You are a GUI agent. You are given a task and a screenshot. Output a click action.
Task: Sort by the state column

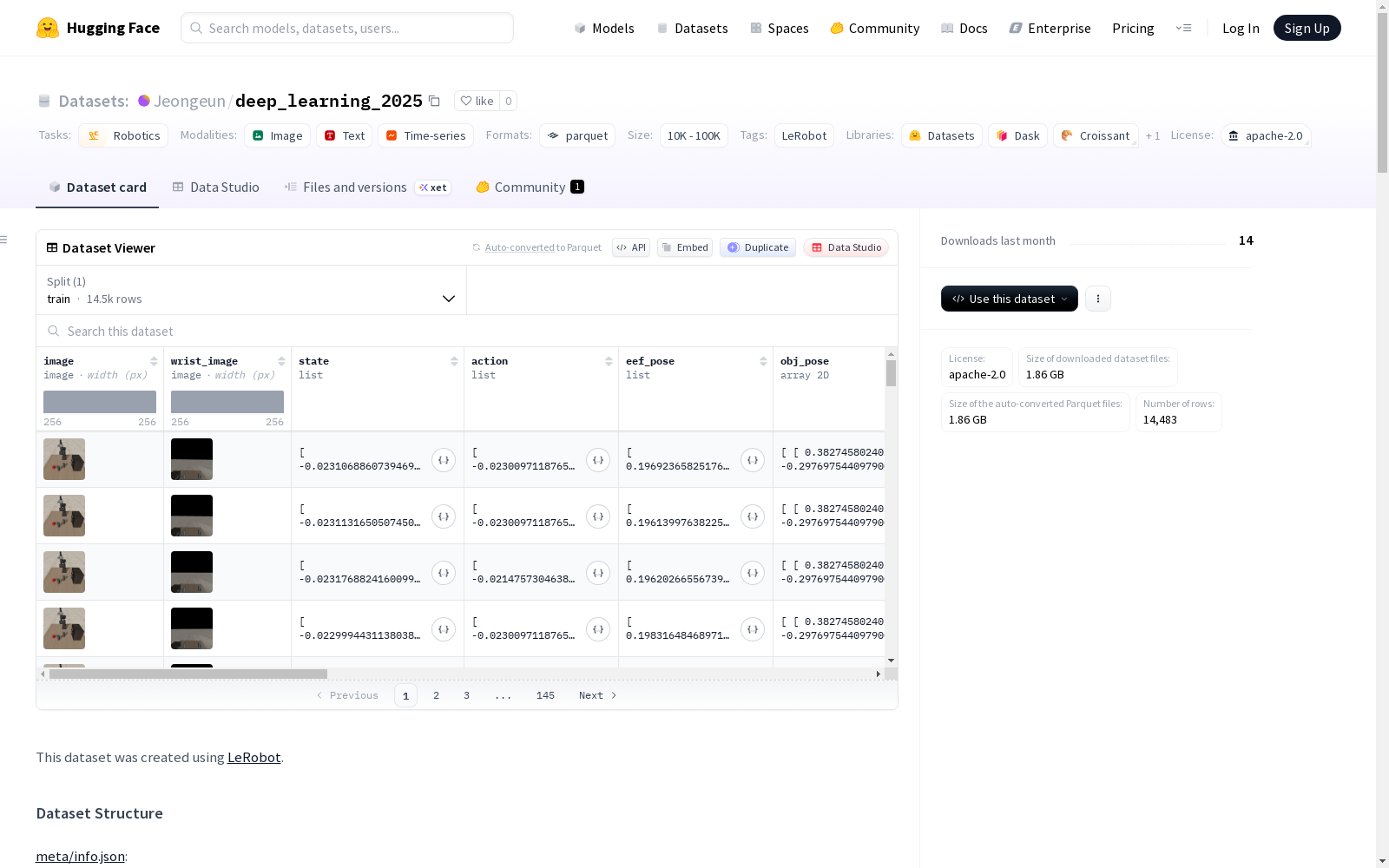(x=454, y=361)
